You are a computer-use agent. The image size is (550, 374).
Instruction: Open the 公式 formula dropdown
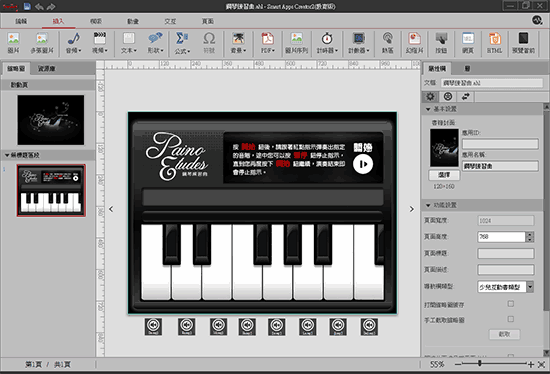(x=182, y=43)
